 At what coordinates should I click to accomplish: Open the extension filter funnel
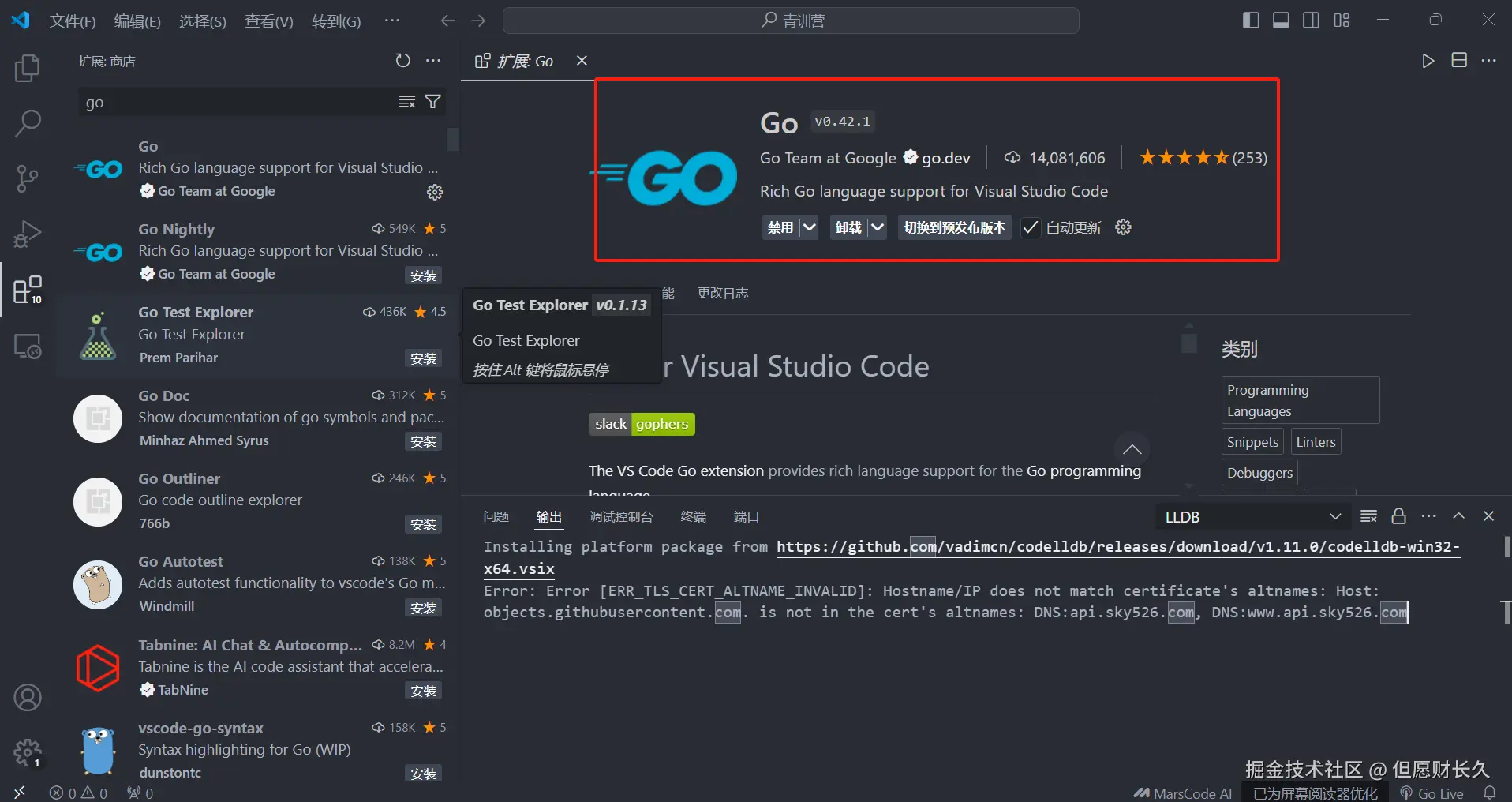click(x=433, y=102)
